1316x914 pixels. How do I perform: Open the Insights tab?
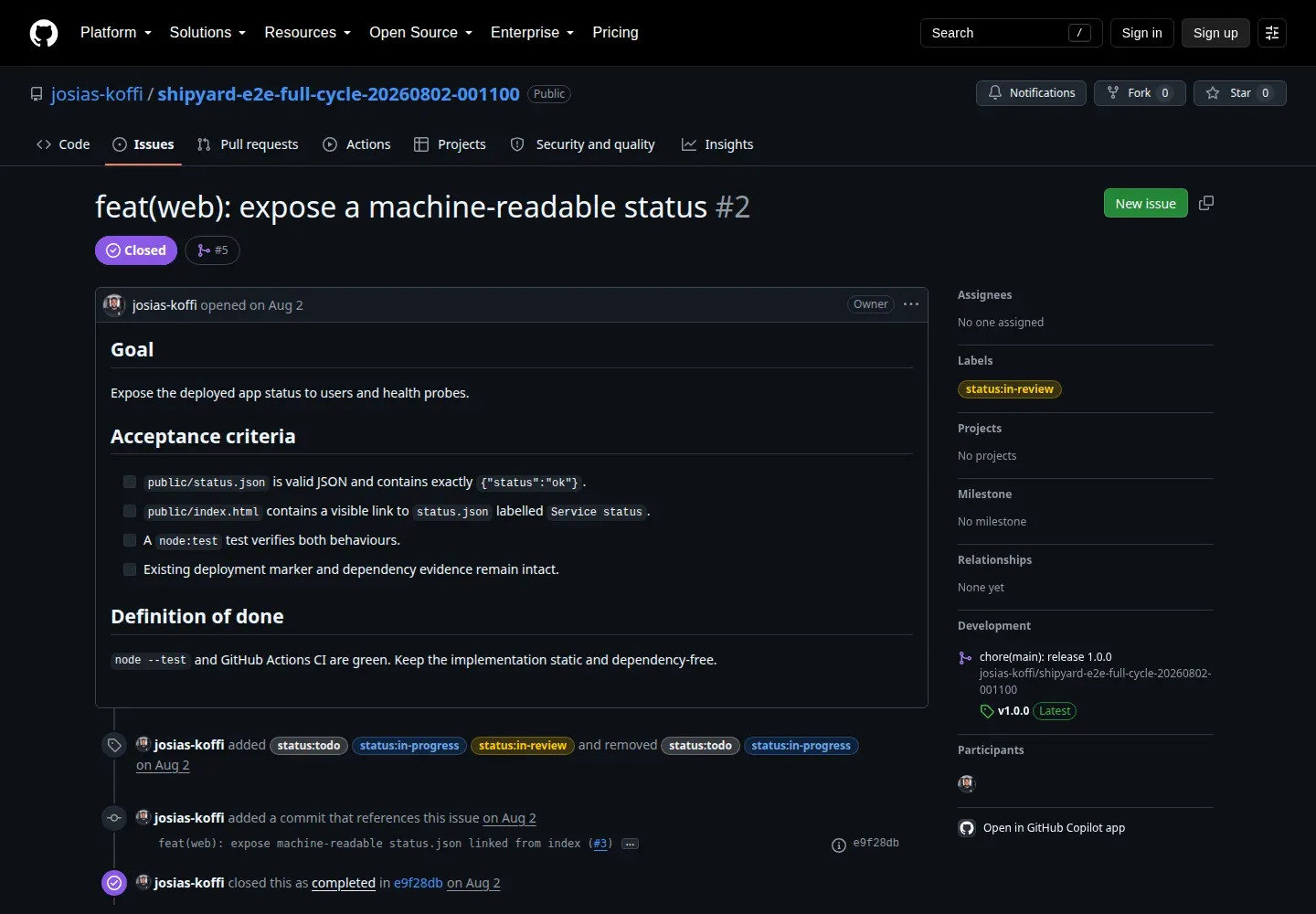pos(717,144)
